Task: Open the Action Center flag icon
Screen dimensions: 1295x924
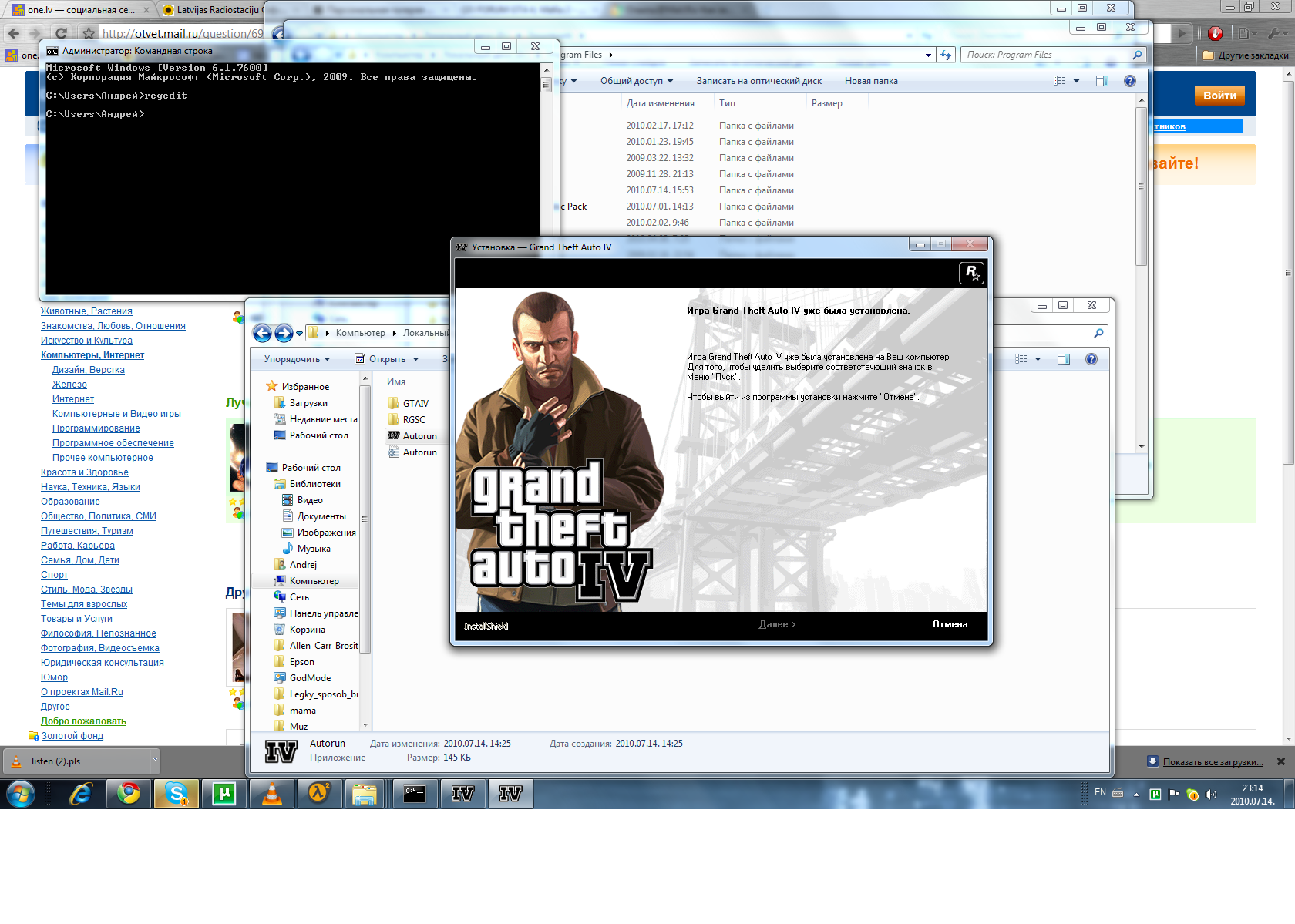Action: 1174,795
